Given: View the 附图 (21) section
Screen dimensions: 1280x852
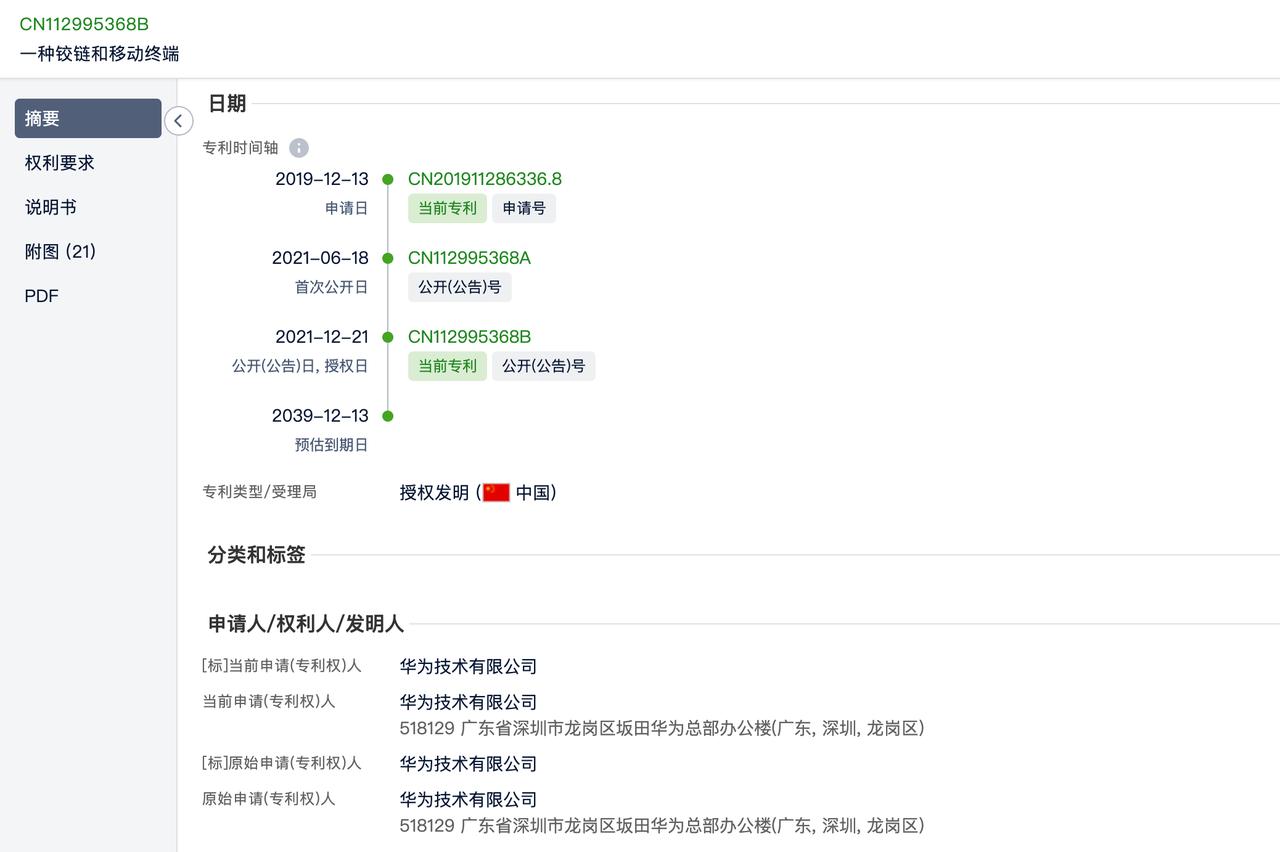Looking at the screenshot, I should coord(61,252).
